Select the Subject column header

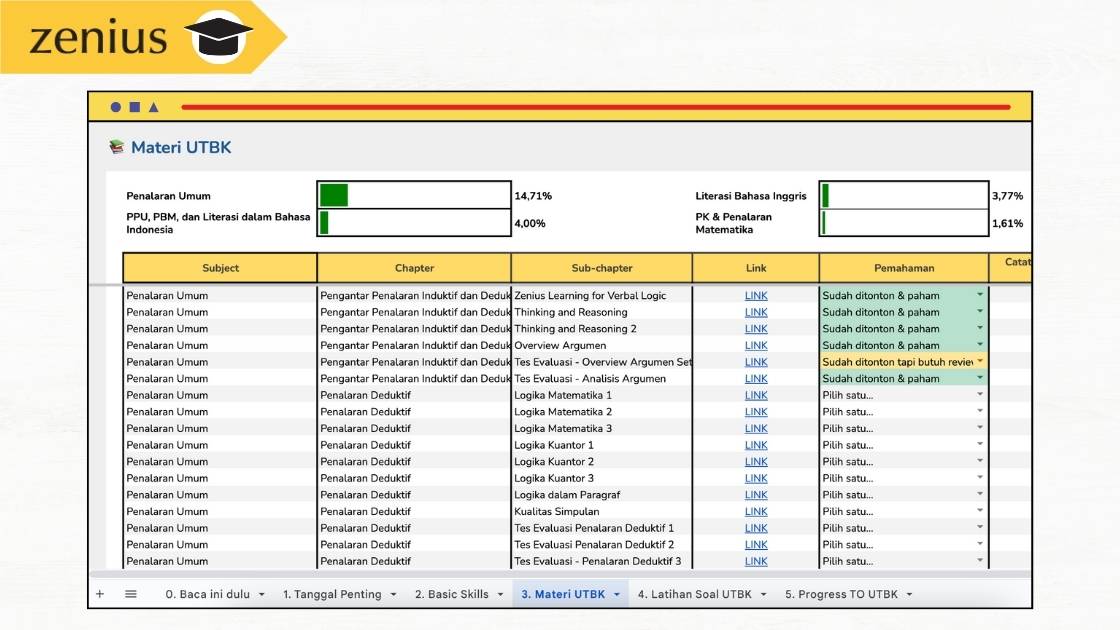click(x=220, y=268)
